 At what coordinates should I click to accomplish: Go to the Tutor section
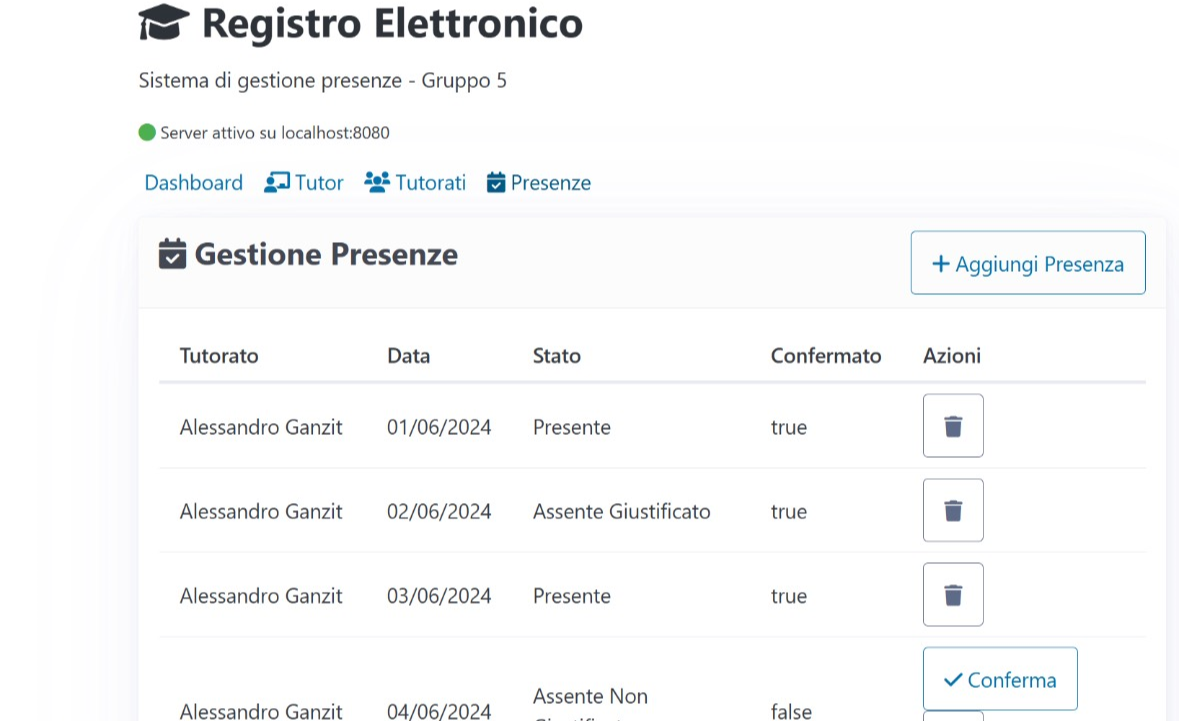pos(304,183)
